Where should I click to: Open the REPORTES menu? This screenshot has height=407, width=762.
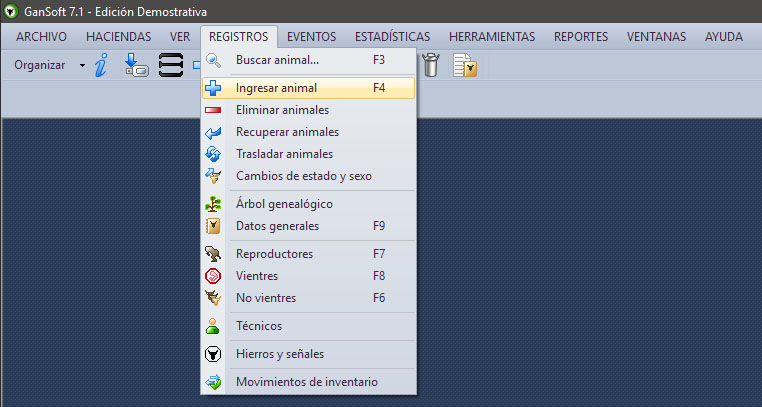coord(581,36)
